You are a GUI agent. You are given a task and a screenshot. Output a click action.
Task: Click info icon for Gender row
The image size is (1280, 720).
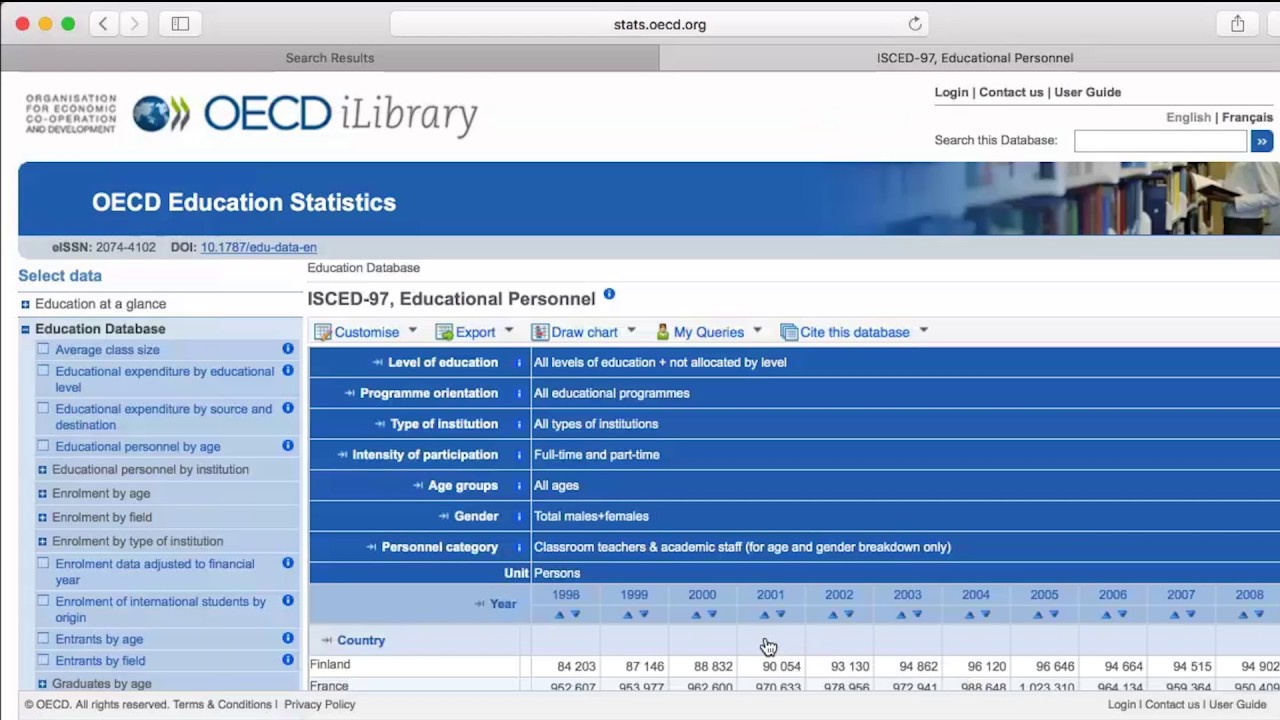[519, 517]
